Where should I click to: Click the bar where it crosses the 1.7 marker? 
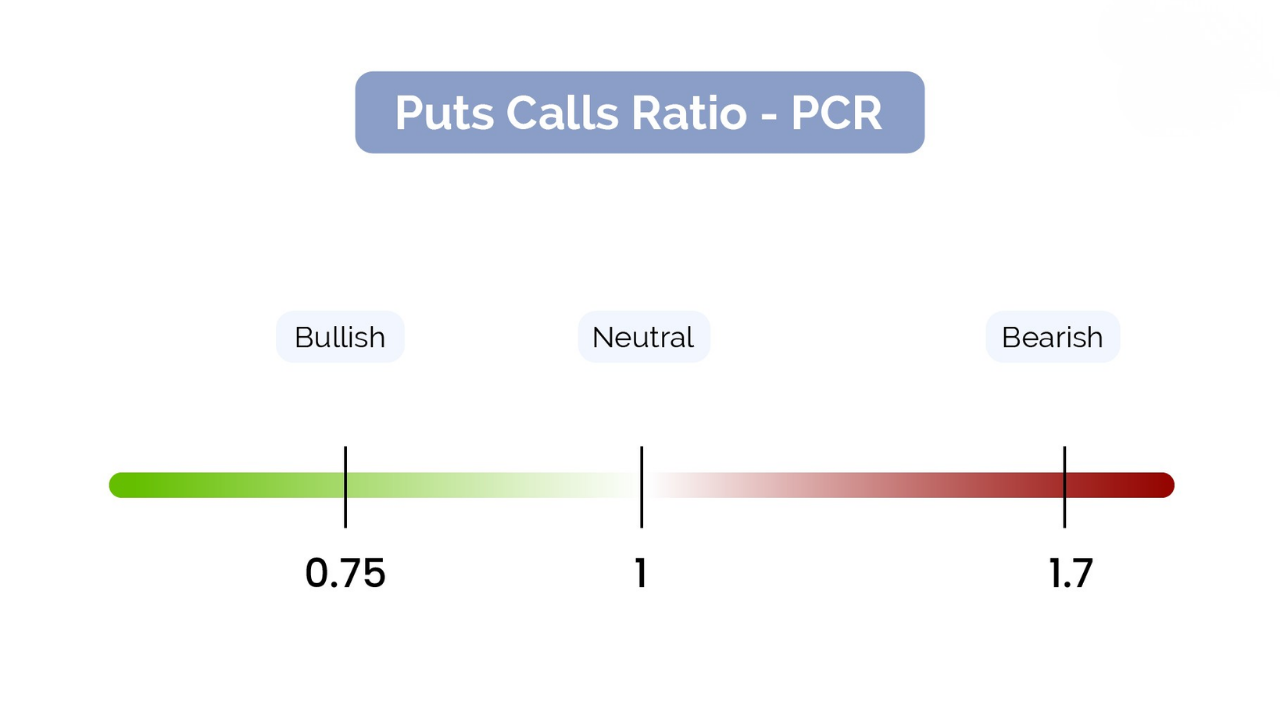(1064, 485)
